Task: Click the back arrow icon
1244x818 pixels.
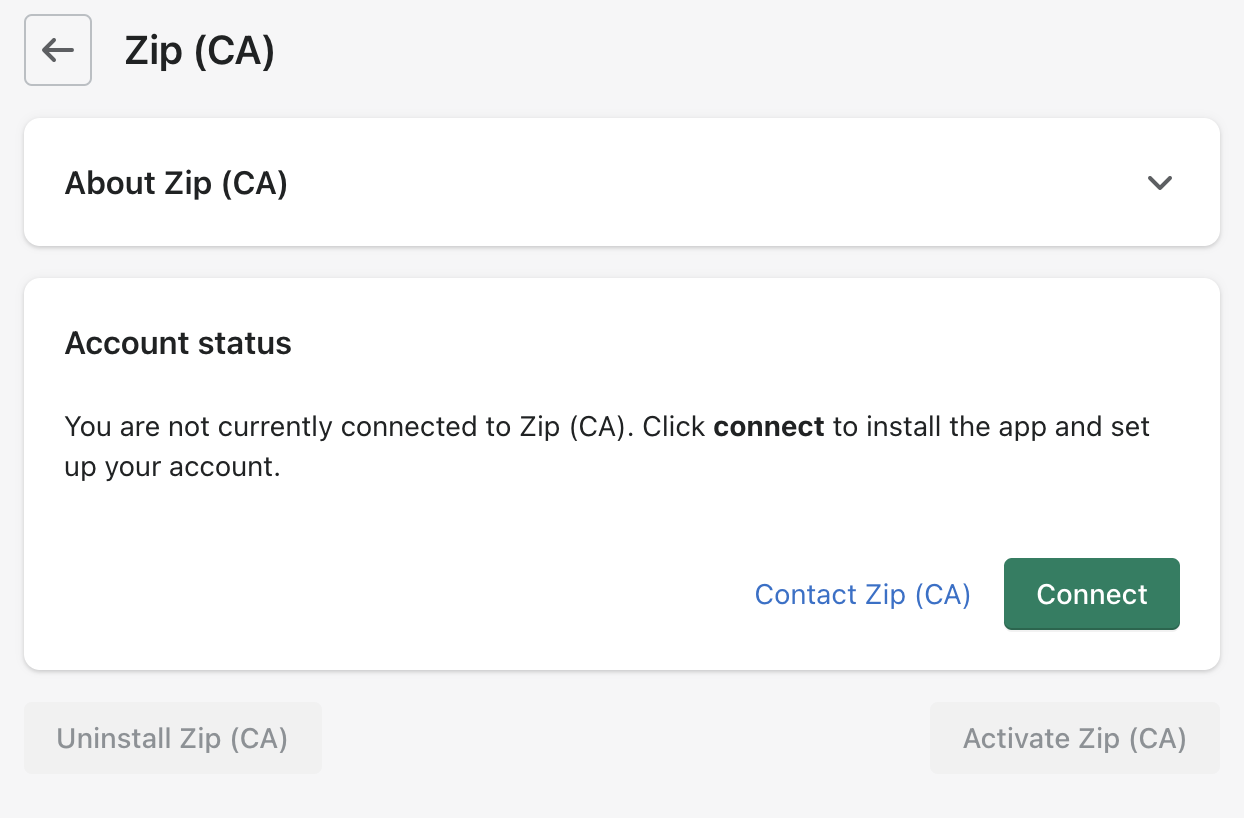Action: click(58, 50)
